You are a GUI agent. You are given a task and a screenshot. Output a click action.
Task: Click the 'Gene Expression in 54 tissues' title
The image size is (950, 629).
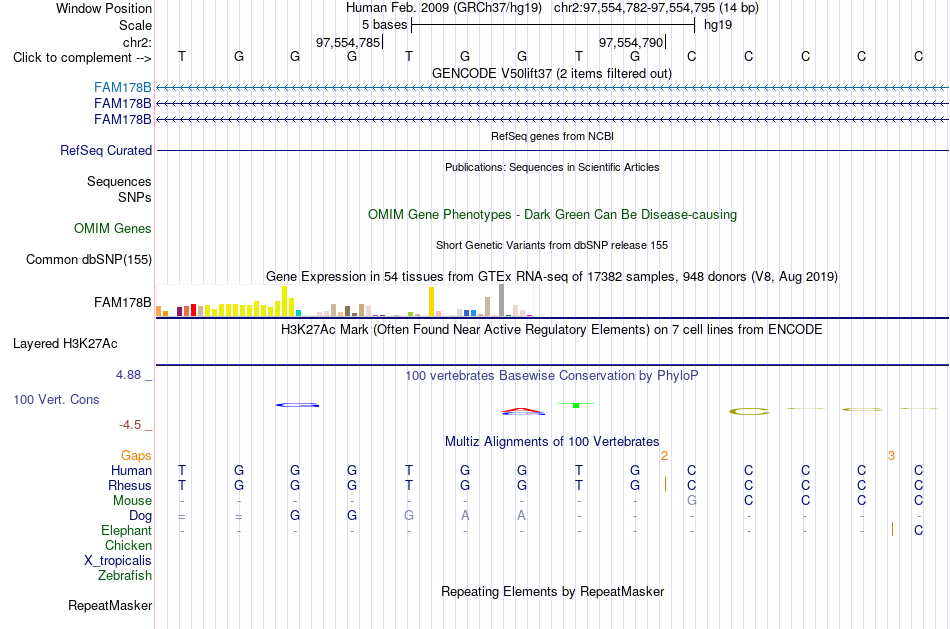(552, 276)
